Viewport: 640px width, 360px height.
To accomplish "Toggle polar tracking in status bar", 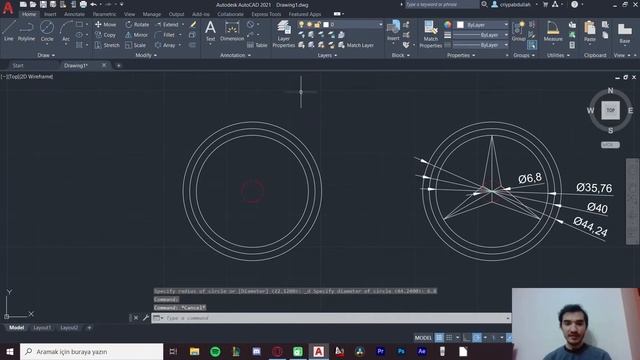I will coord(477,338).
